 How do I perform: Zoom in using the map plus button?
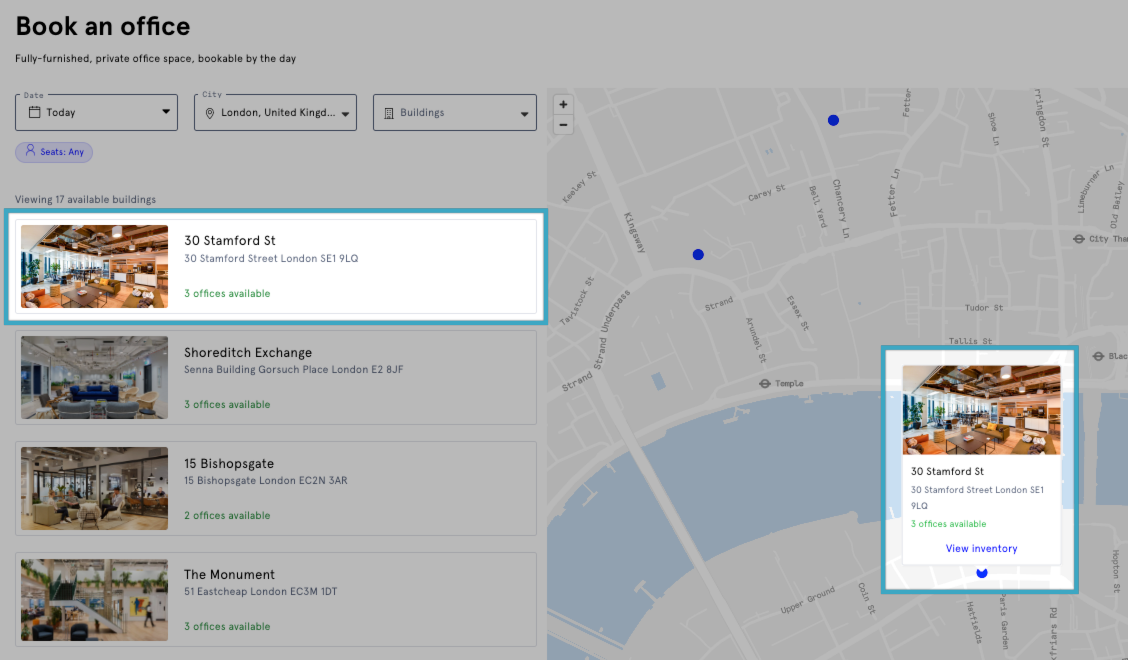coord(563,103)
